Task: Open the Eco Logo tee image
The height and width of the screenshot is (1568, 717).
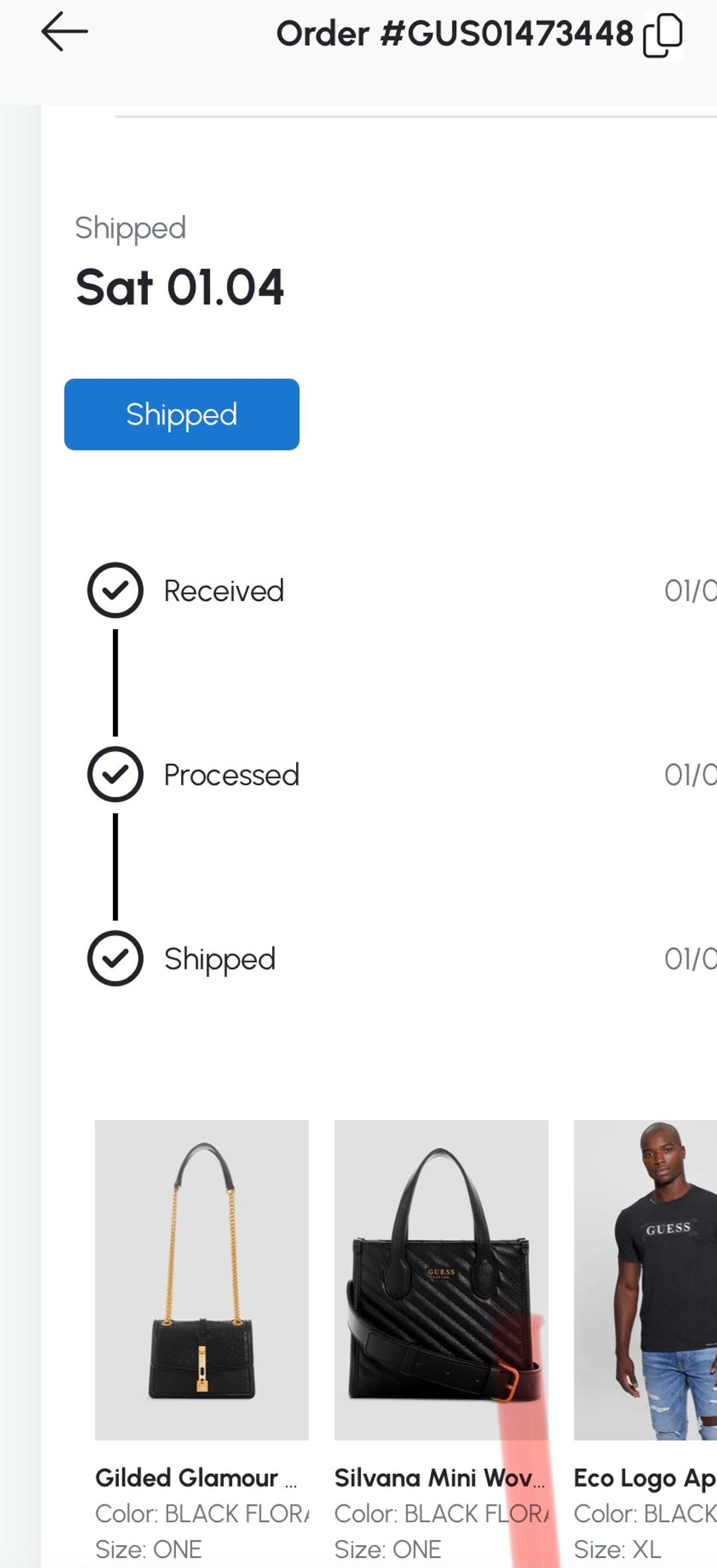Action: pyautogui.click(x=645, y=1280)
